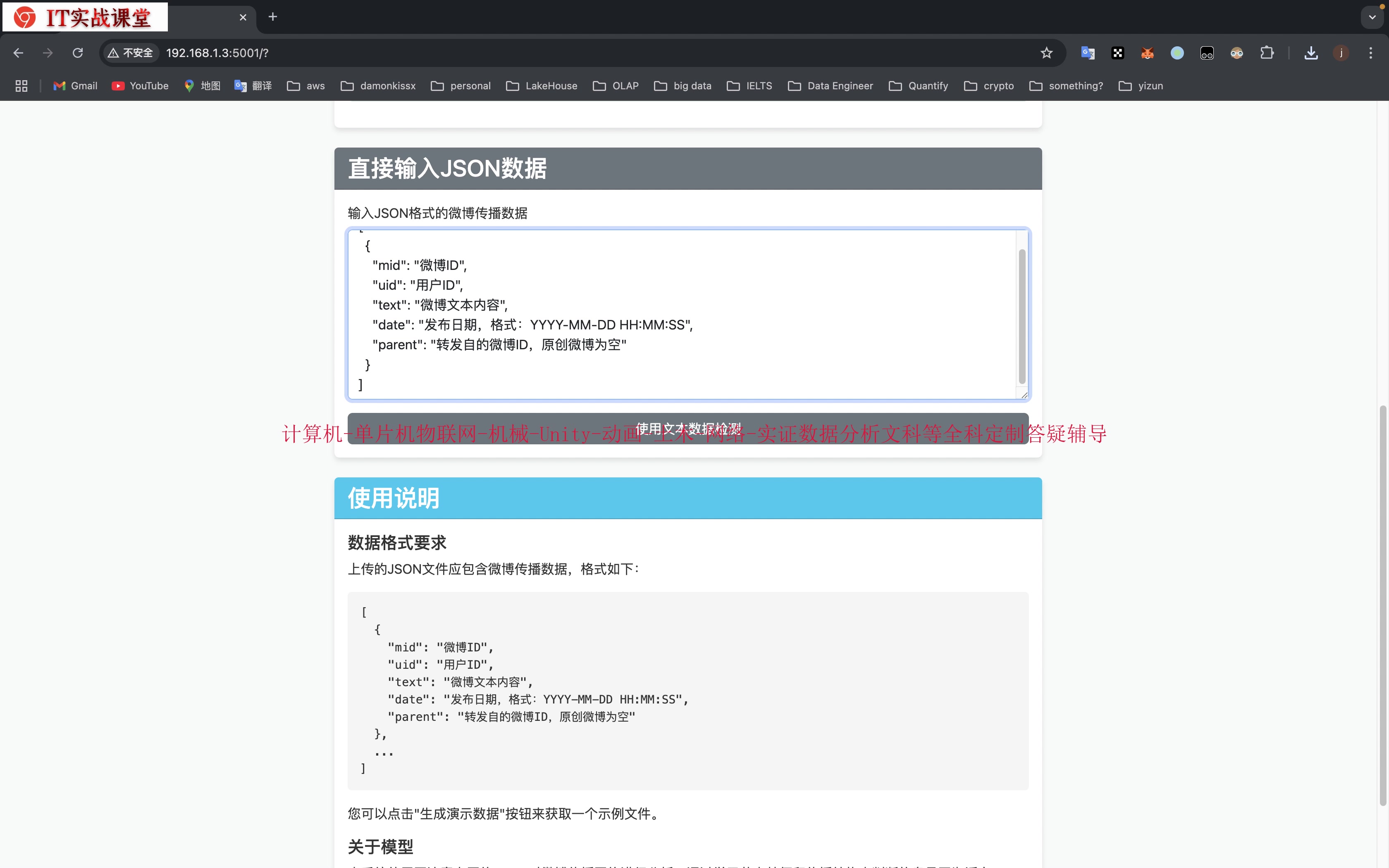Open the Extensions puzzle menu
Viewport: 1389px width, 868px height.
(1267, 53)
